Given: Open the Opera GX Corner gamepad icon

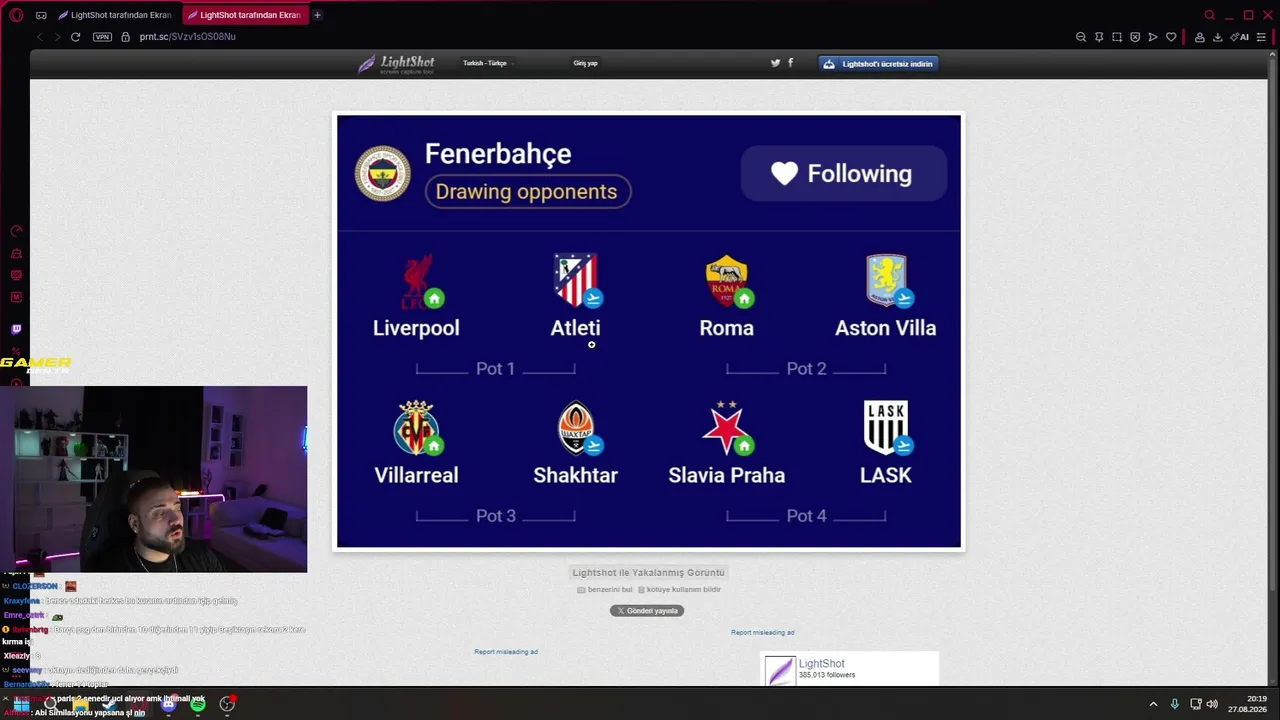Looking at the screenshot, I should click(41, 15).
